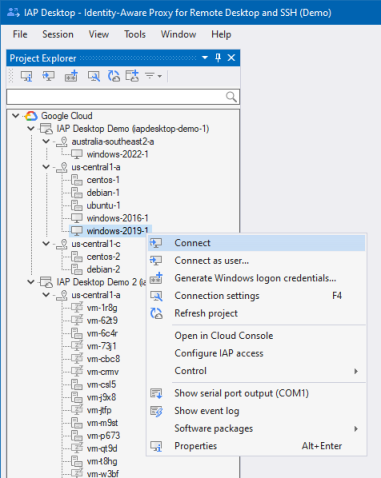Select ubuntu-1 instance
The image size is (381, 478).
tap(103, 205)
